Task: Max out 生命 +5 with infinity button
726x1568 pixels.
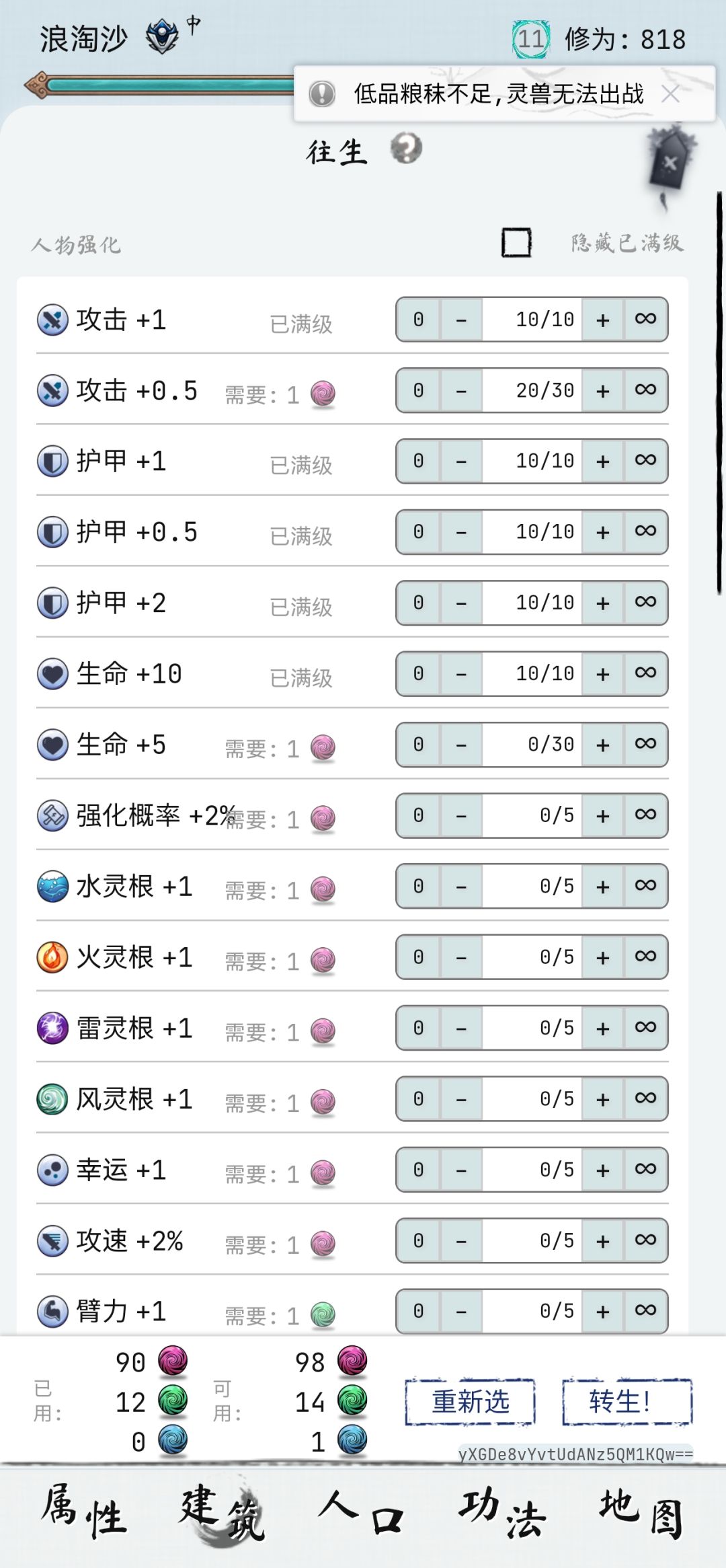Action: (645, 744)
